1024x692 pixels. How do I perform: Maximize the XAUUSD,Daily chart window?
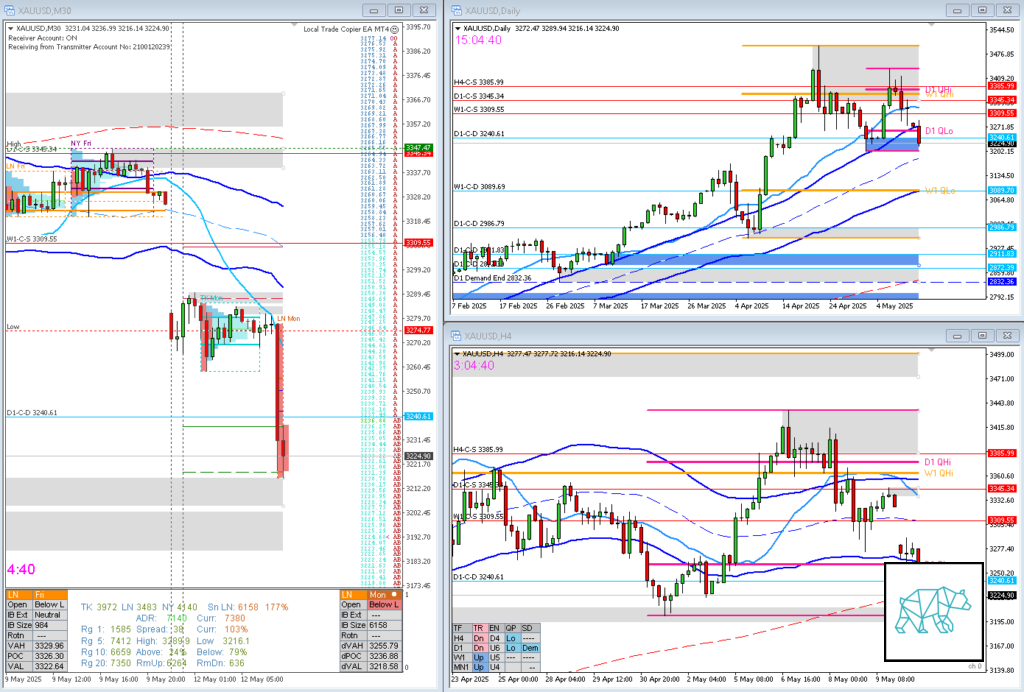pyautogui.click(x=982, y=10)
